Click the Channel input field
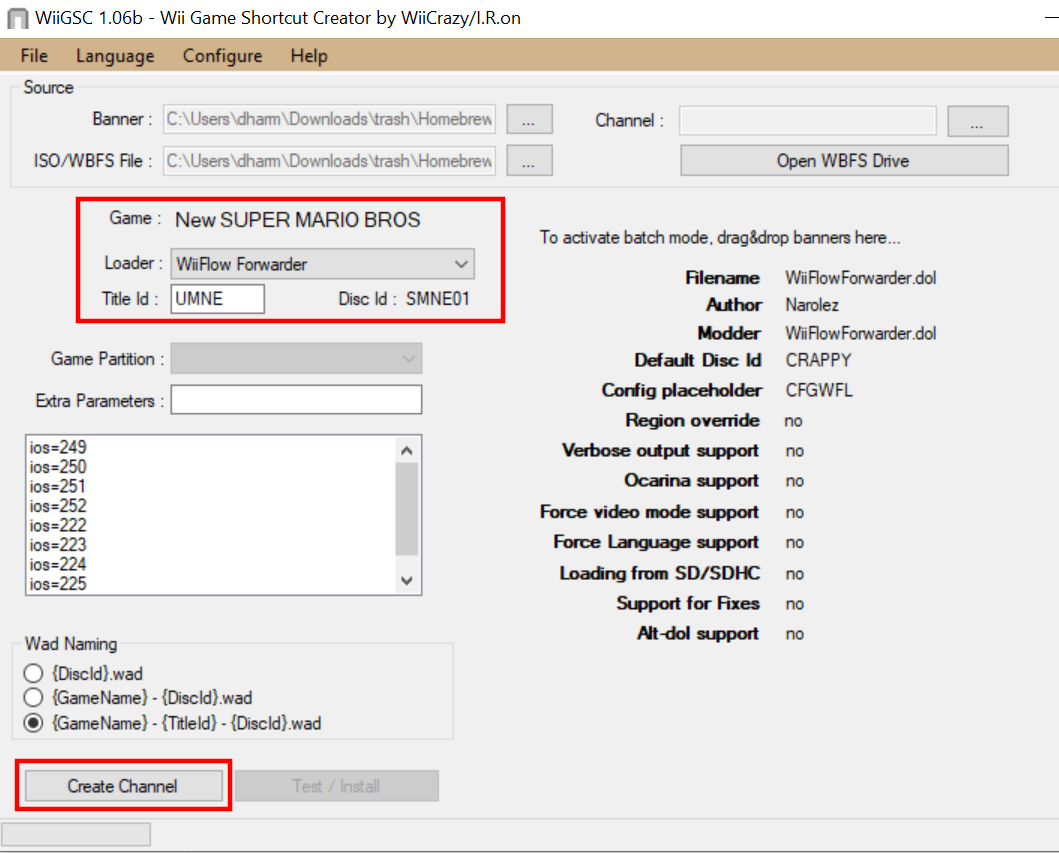 point(808,120)
